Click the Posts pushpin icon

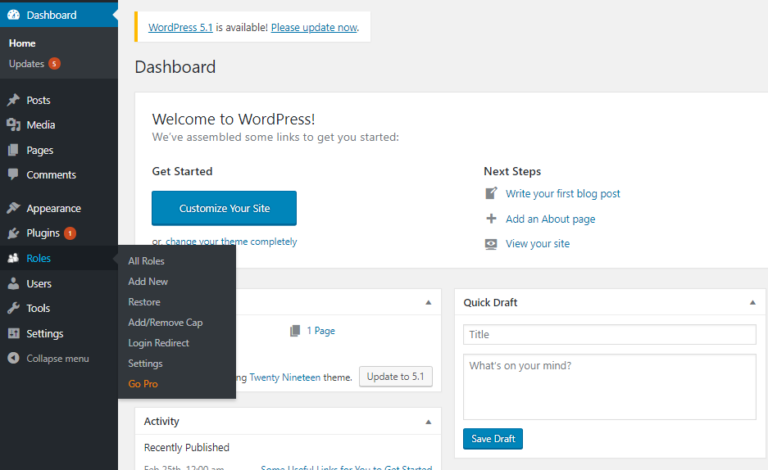point(13,100)
